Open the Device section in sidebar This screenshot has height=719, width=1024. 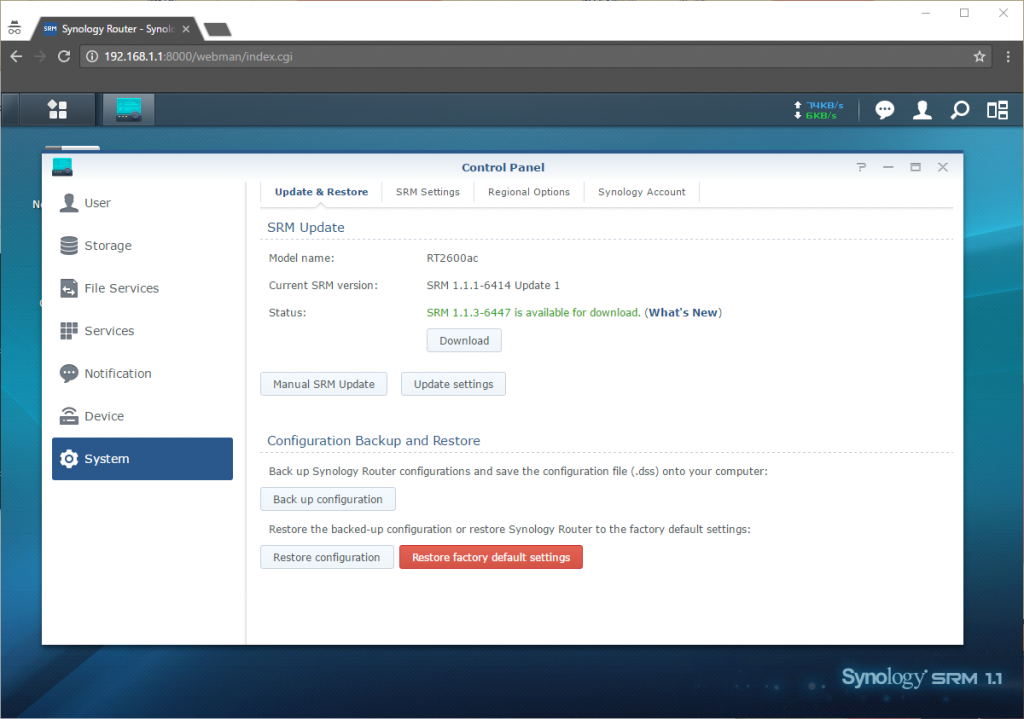point(142,416)
